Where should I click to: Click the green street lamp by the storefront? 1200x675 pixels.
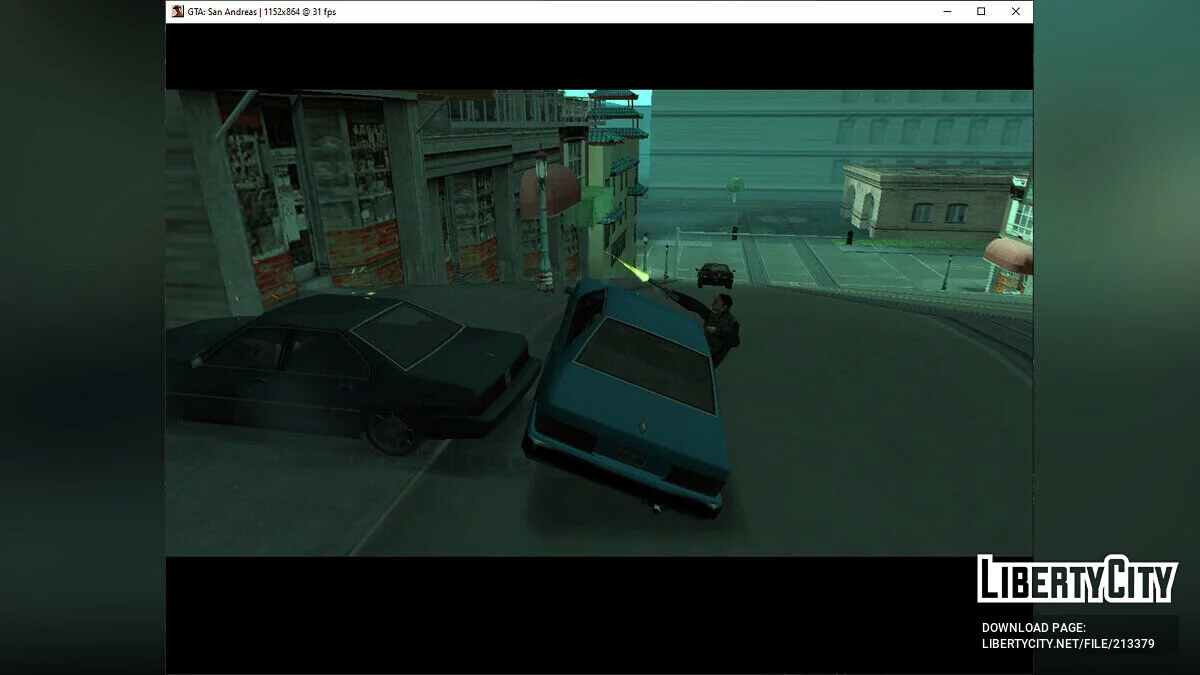(x=543, y=220)
